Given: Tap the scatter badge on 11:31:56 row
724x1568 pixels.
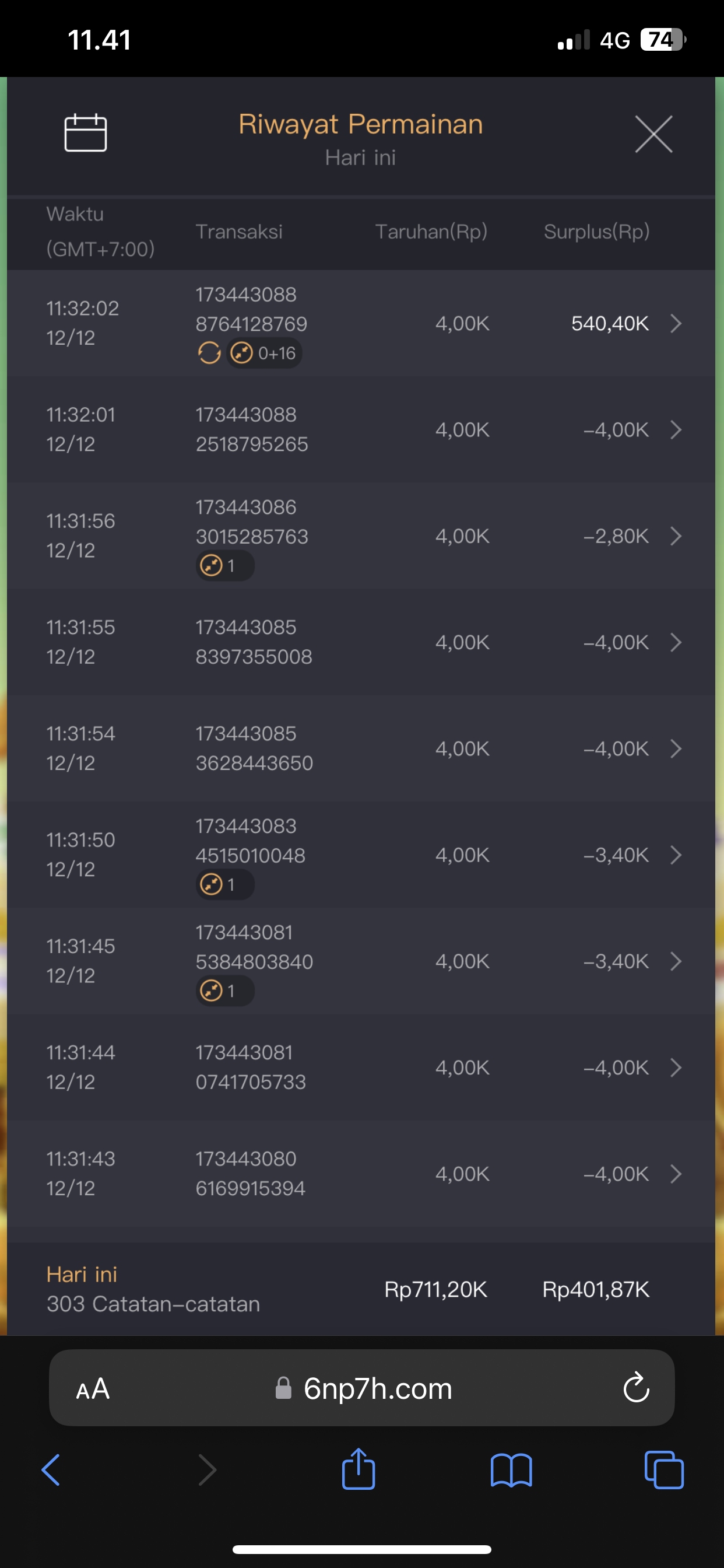Looking at the screenshot, I should point(224,566).
